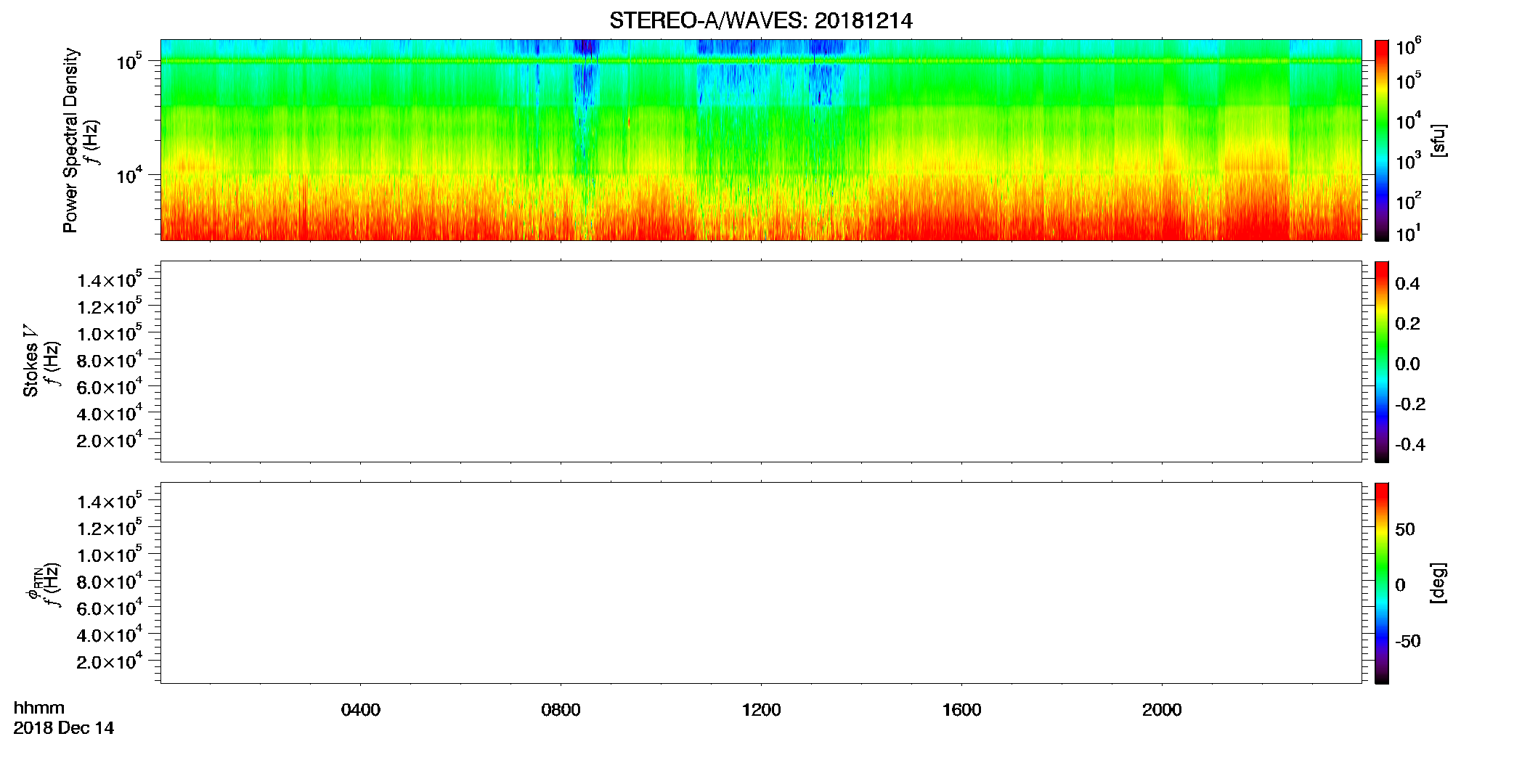Click inside the power spectral density spectrogram

click(761, 140)
